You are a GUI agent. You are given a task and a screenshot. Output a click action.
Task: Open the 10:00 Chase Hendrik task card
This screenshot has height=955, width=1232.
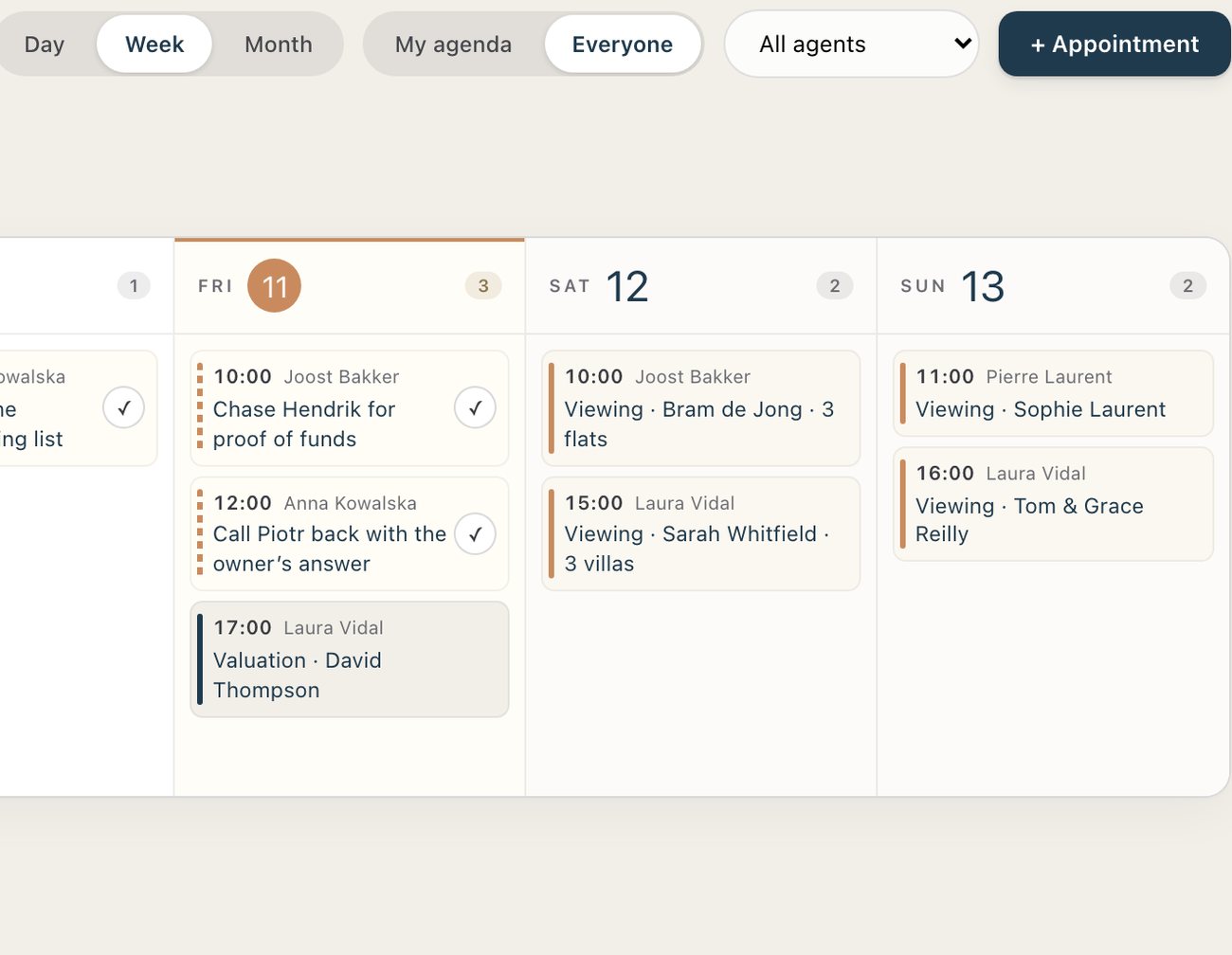[x=350, y=408]
